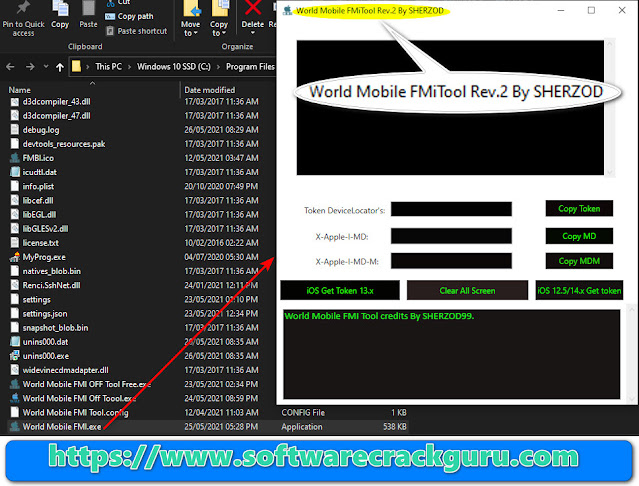Screen dimensions: 639x486
Task: Select World Mobile FMI OFF Tool Free.exe icon
Action: coord(14,384)
